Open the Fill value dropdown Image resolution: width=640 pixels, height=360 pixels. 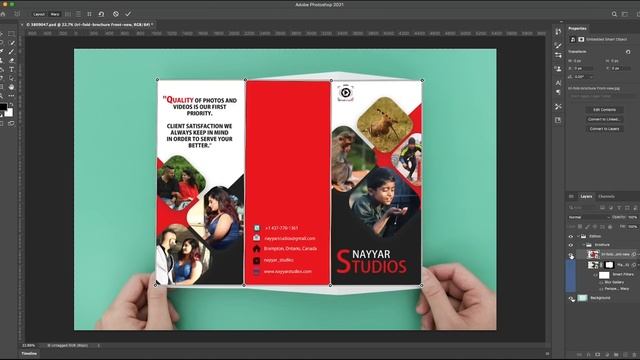pyautogui.click(x=633, y=227)
